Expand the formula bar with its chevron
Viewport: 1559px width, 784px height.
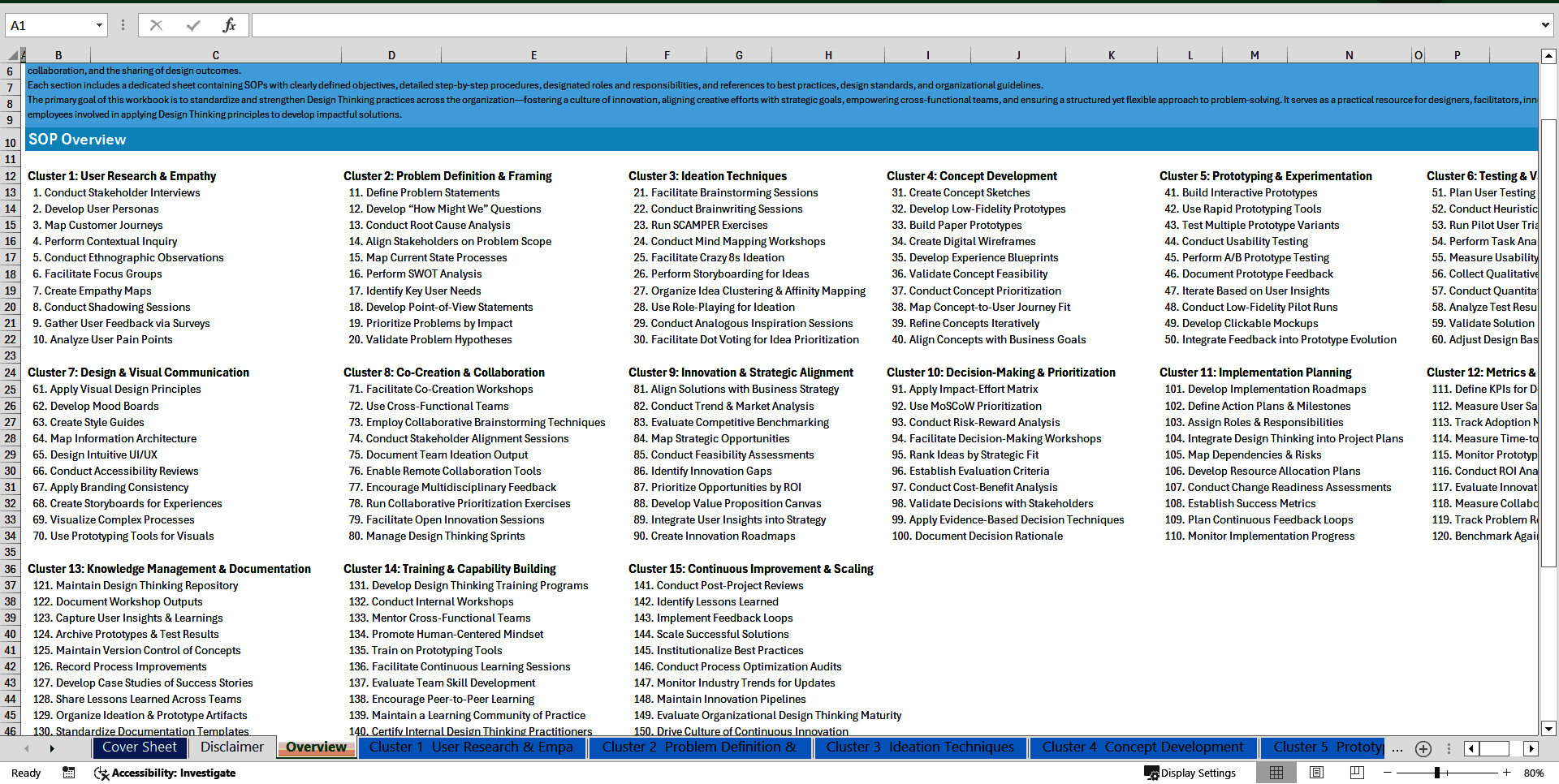[1545, 24]
